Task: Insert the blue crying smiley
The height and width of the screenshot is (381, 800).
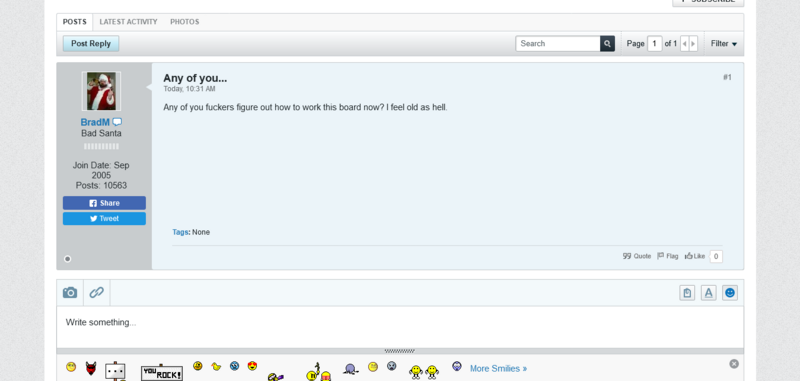Action: [x=234, y=366]
